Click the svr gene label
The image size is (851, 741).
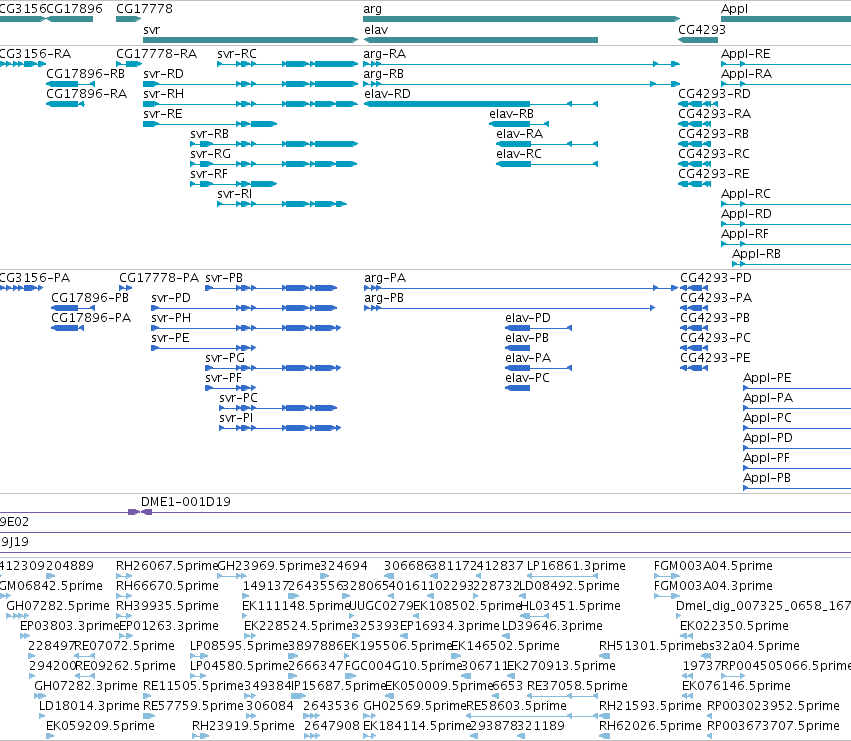151,30
